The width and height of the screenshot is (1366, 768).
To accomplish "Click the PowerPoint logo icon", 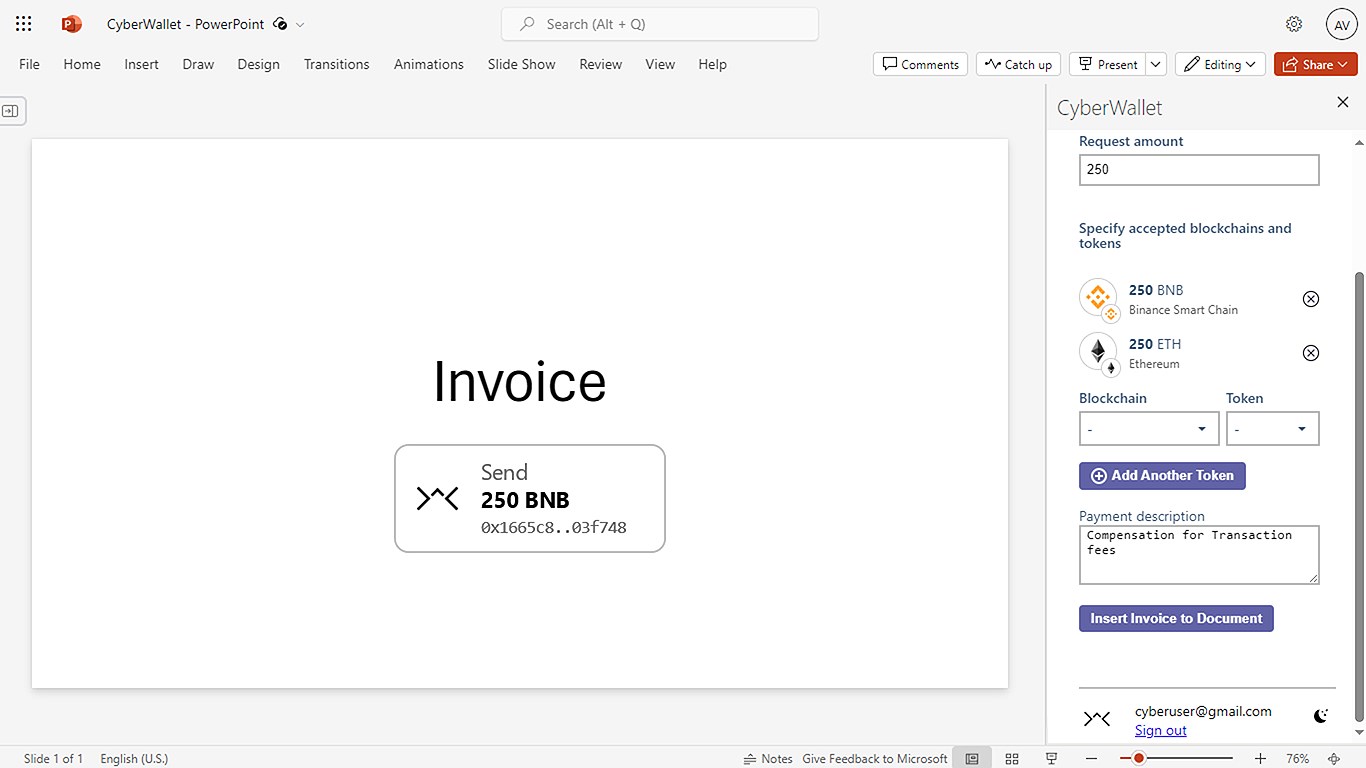I will coord(71,24).
